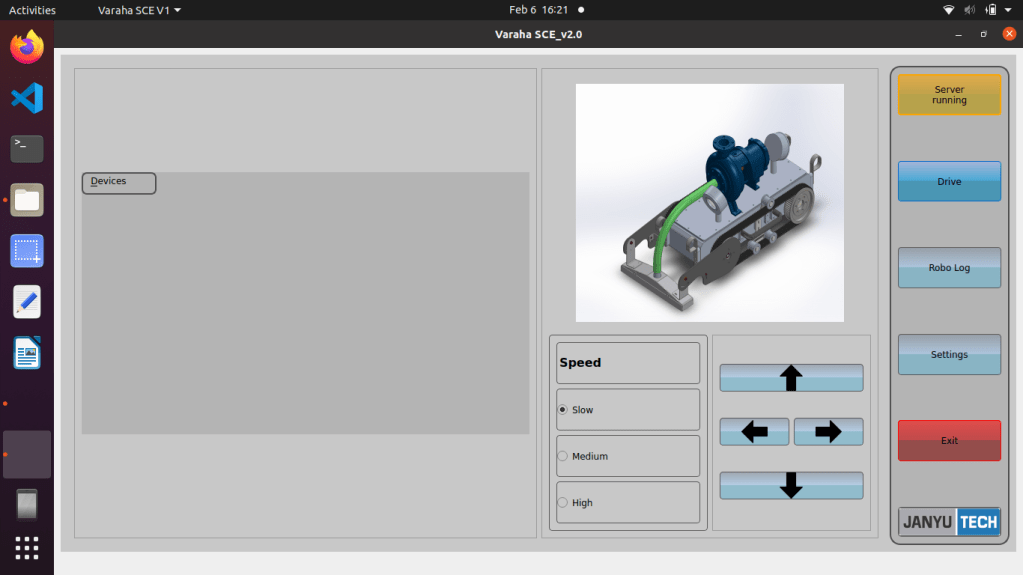The width and height of the screenshot is (1023, 575).
Task: Open the Devices menu
Action: click(x=118, y=183)
